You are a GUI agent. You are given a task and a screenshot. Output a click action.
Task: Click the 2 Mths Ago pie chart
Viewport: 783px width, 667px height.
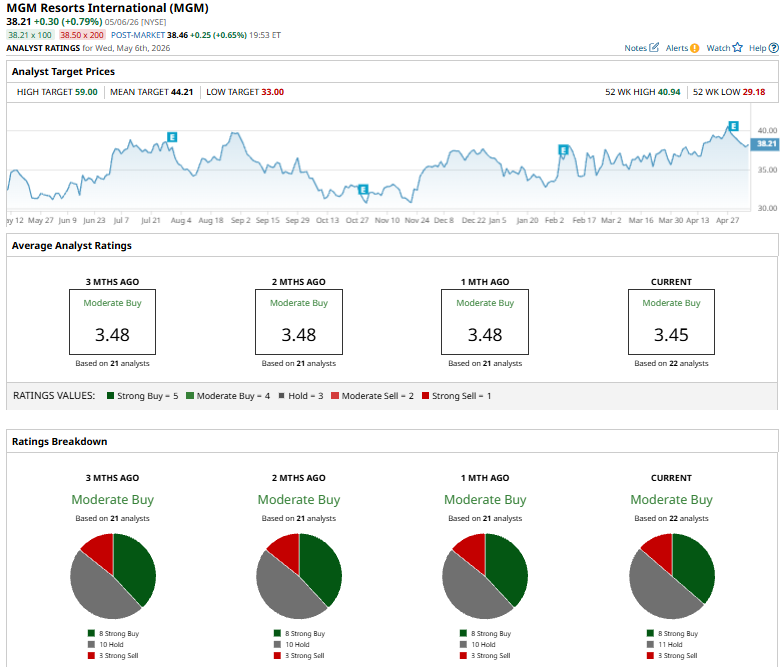point(299,576)
